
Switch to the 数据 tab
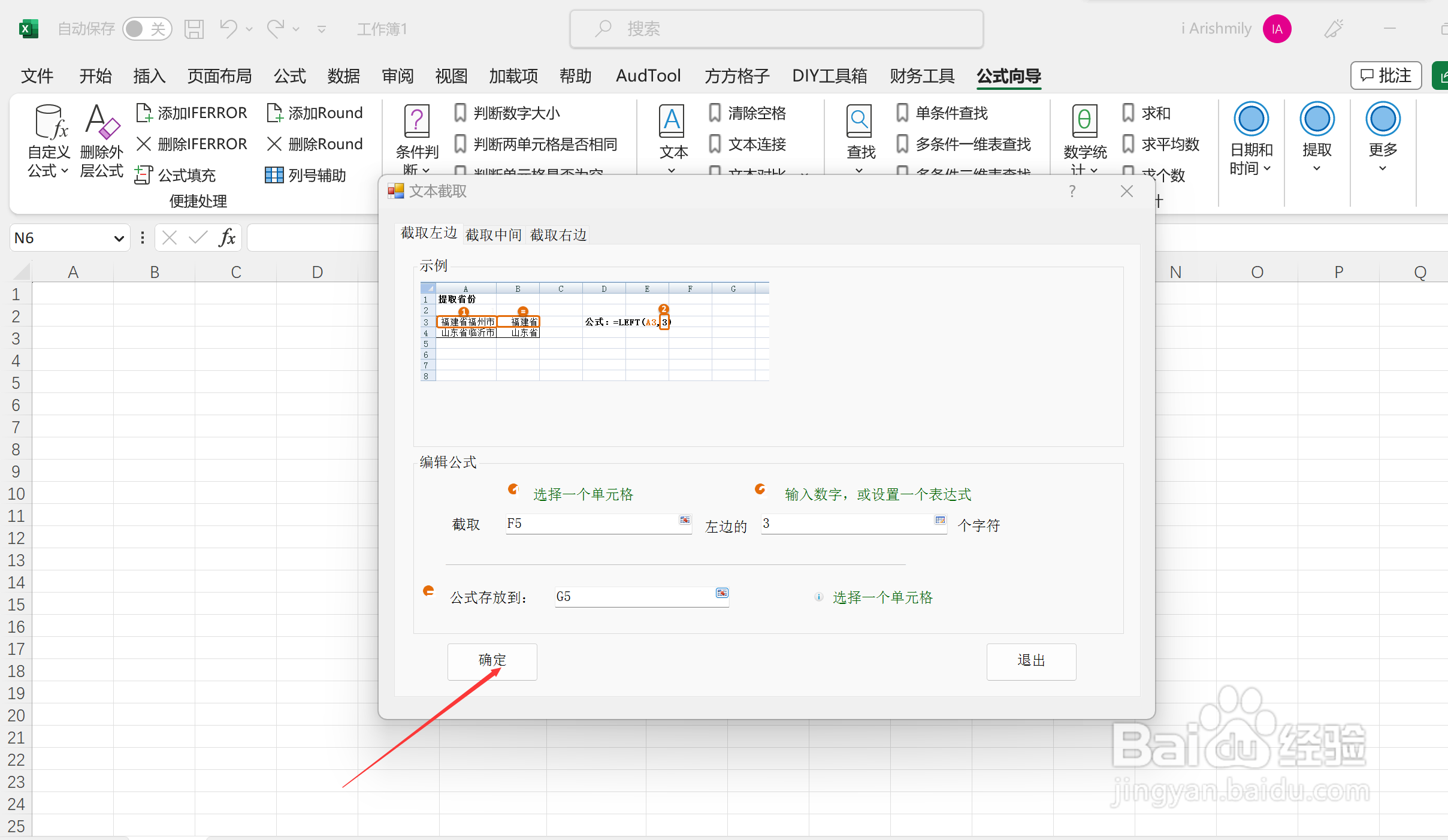344,76
